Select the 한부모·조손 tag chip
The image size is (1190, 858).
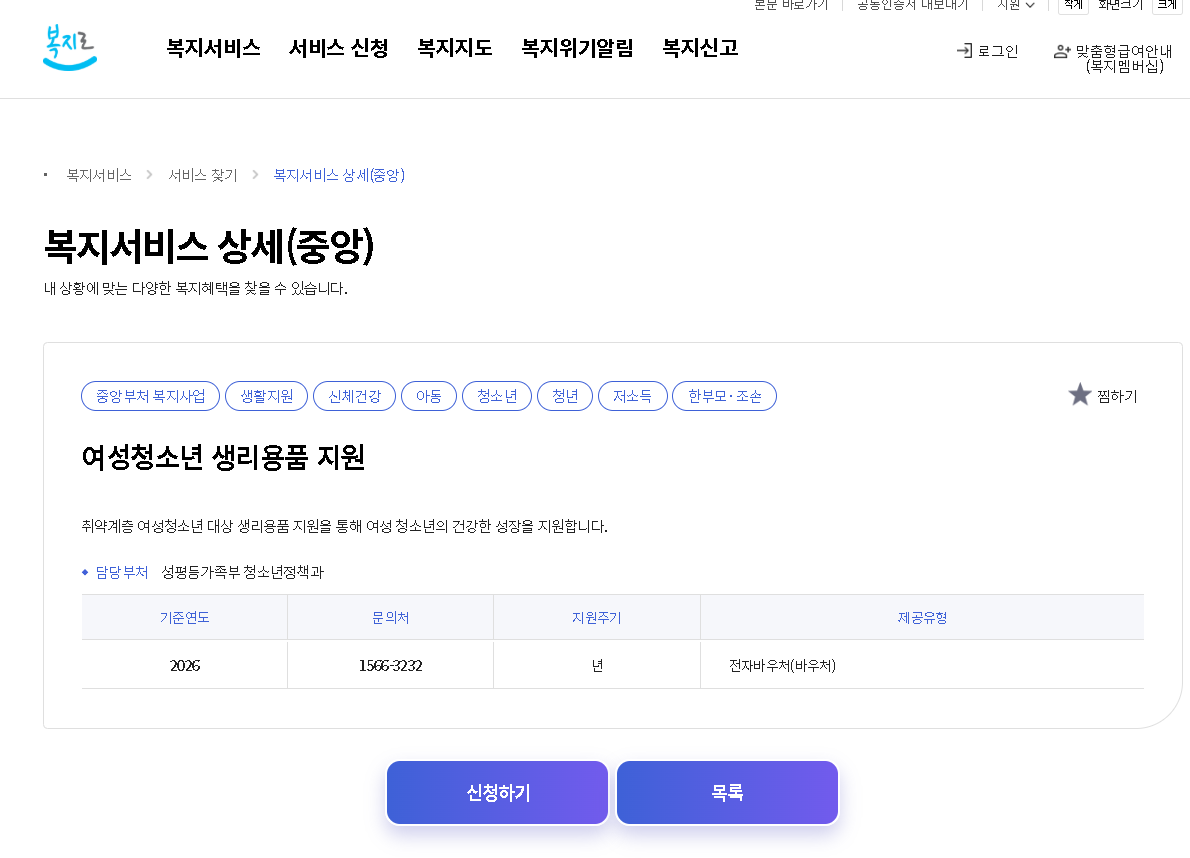point(724,396)
